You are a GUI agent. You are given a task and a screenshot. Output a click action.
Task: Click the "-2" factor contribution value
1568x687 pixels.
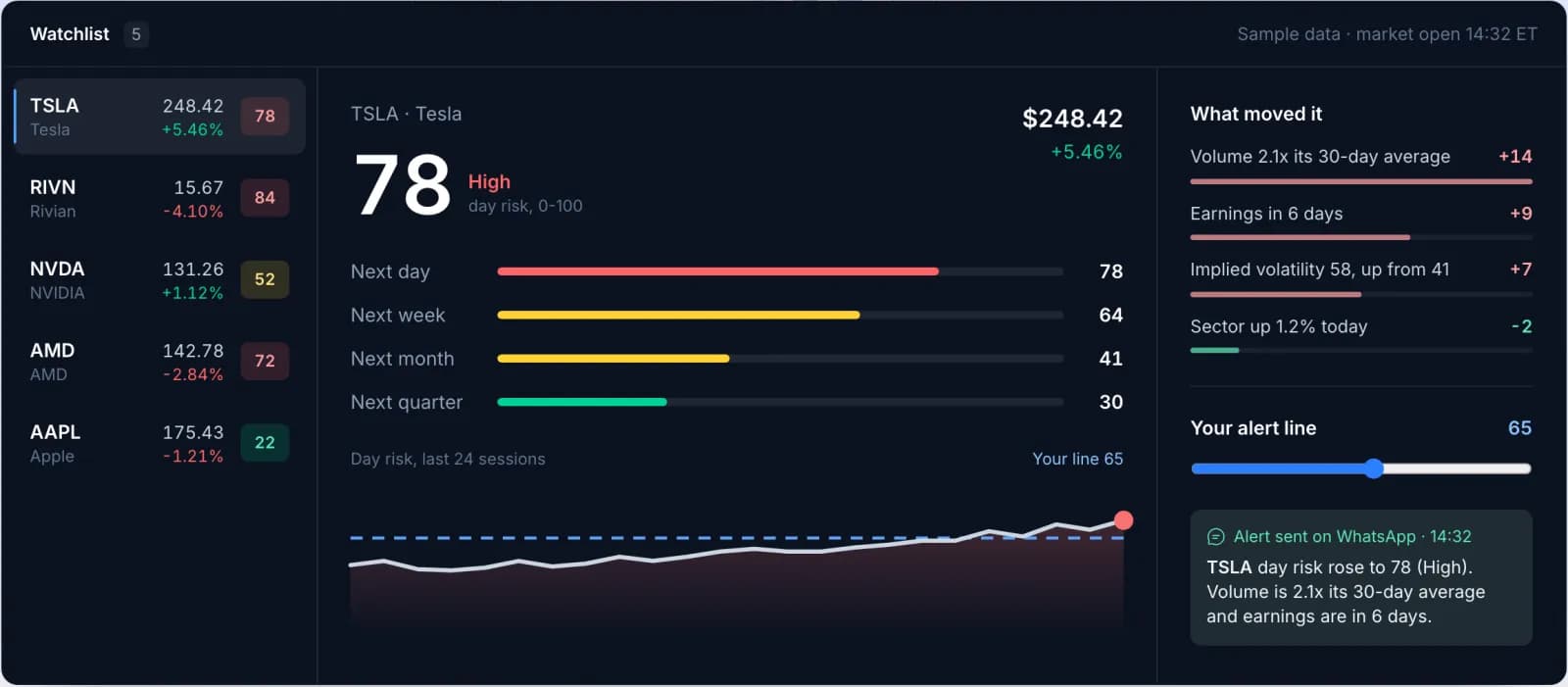click(x=1521, y=326)
